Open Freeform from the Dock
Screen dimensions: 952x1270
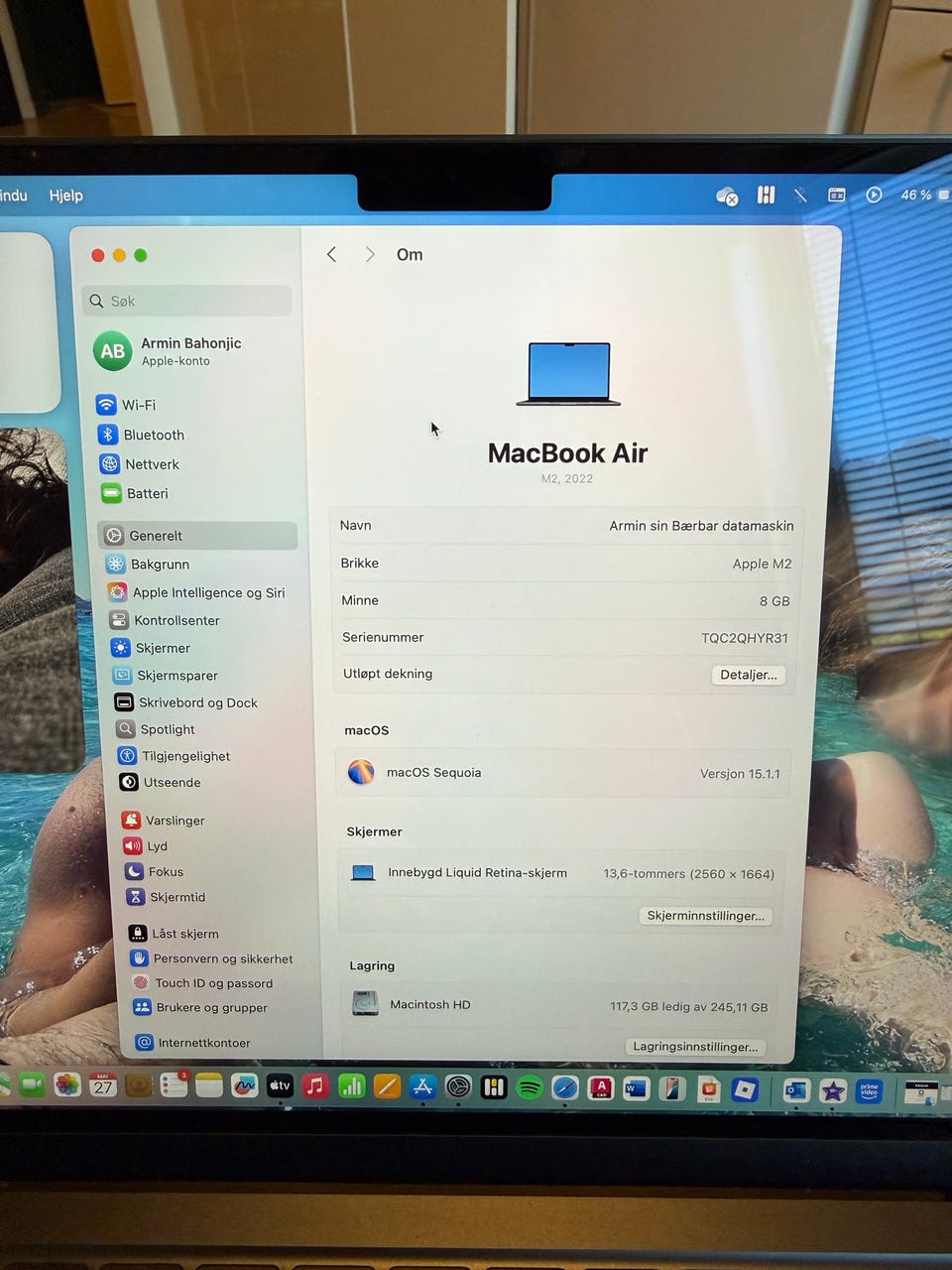click(244, 1085)
